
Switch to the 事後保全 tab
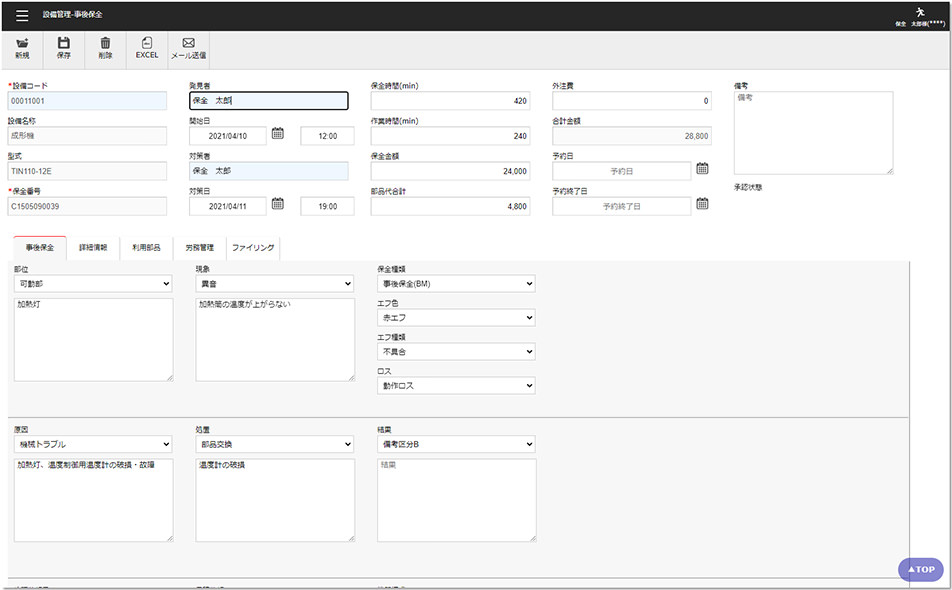tap(40, 248)
